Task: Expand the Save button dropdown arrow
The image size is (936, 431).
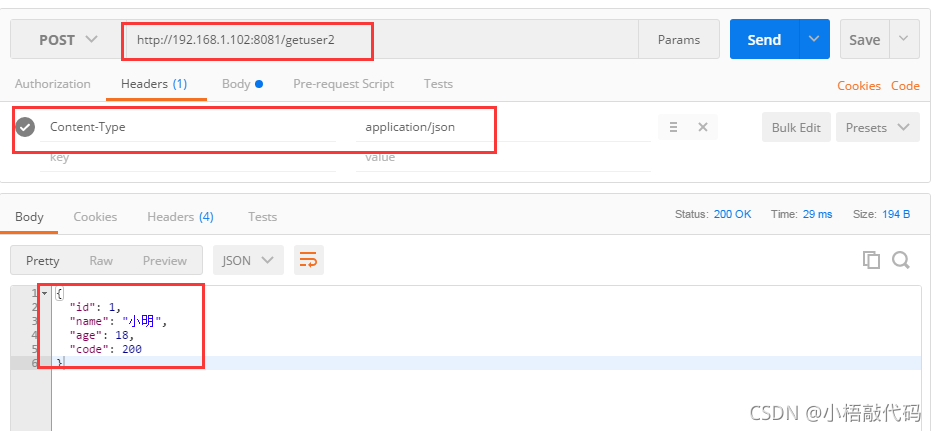Action: click(904, 39)
